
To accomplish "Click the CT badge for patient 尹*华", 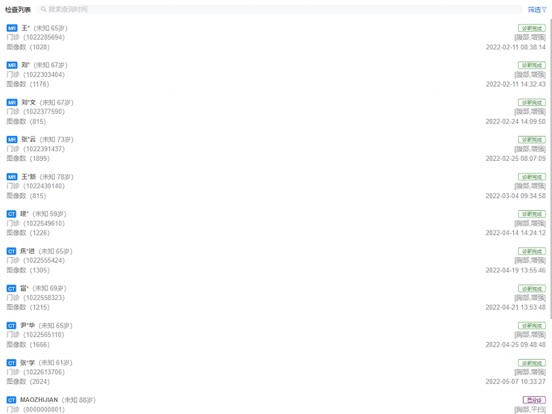I will (x=11, y=326).
